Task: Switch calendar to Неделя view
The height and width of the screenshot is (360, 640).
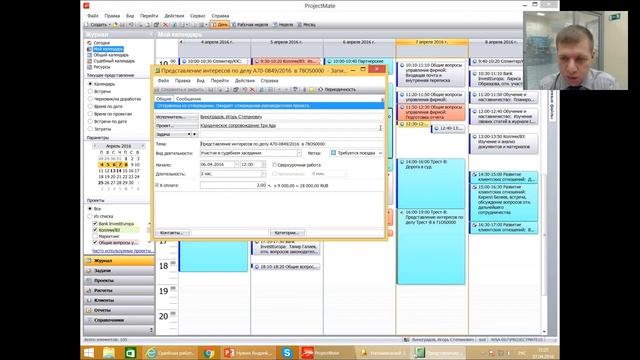Action: (283, 25)
